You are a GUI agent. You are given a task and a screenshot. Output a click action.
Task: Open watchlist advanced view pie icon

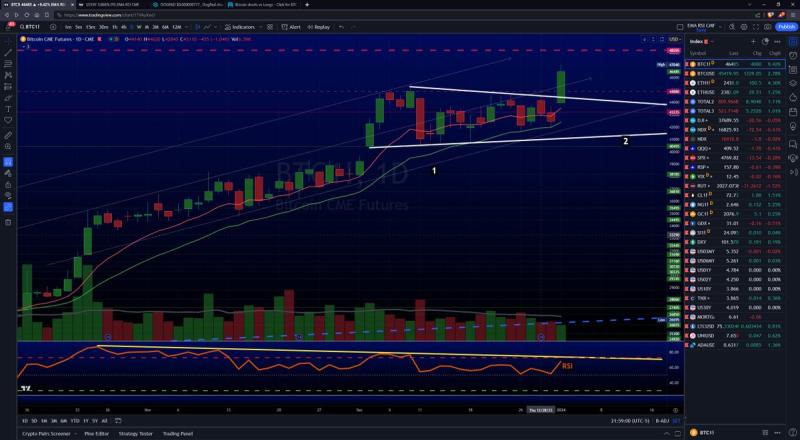tap(765, 41)
